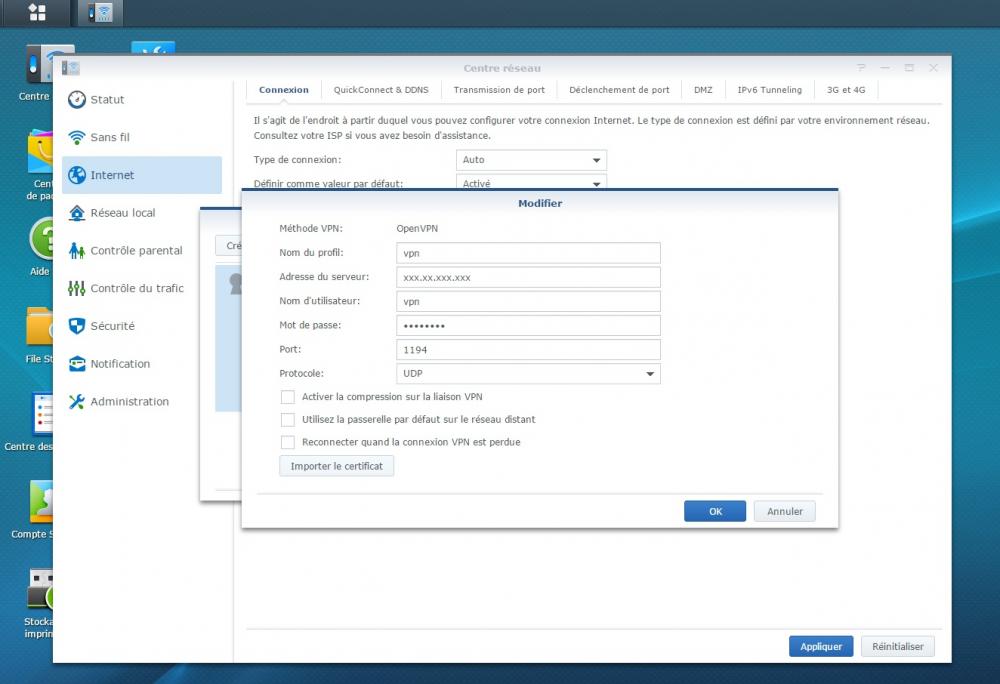Enable compression sur la liaison VPN checkbox
This screenshot has width=1000, height=684.
tap(288, 397)
